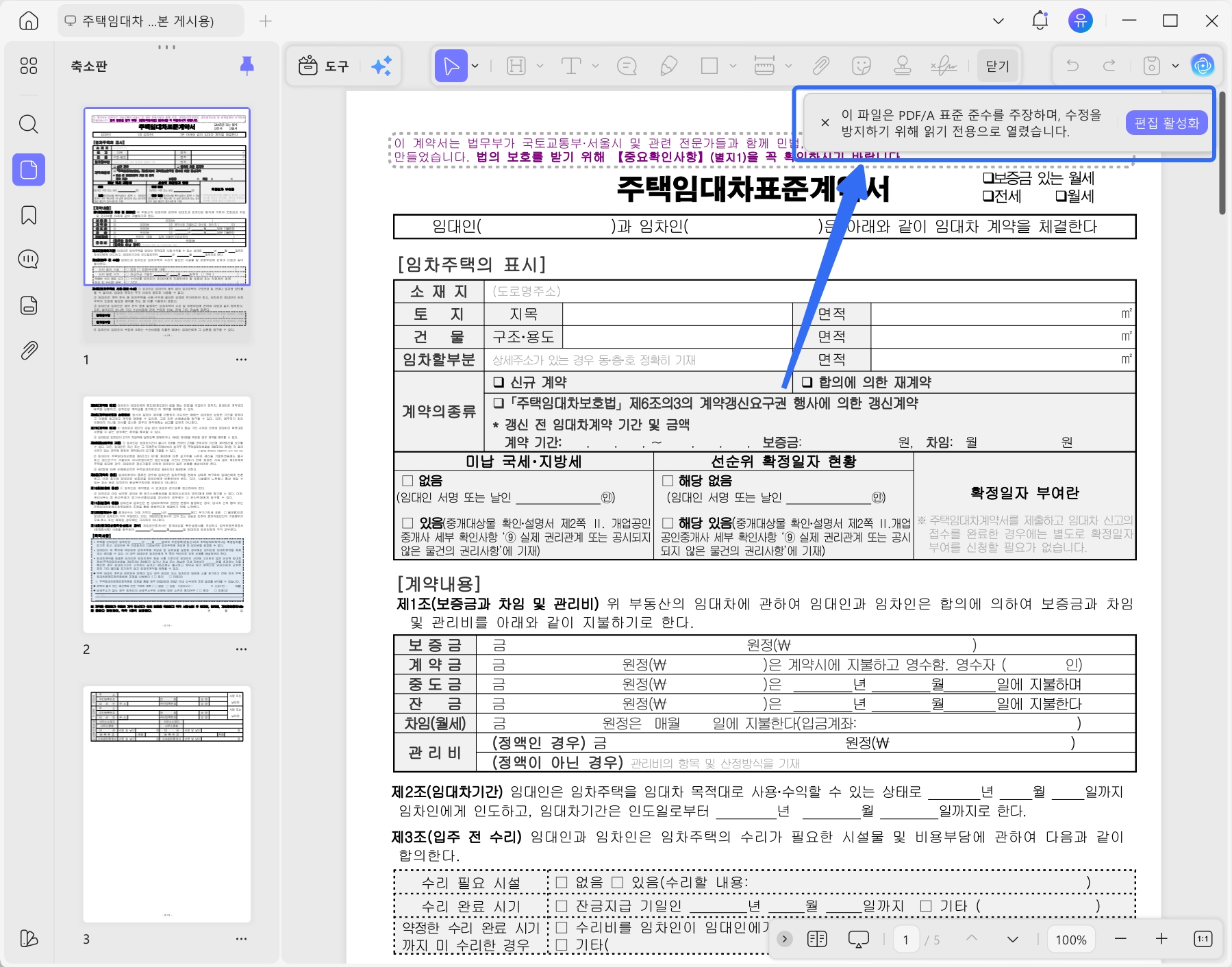Open the comments panel icon
This screenshot has height=967, width=1232.
point(29,260)
